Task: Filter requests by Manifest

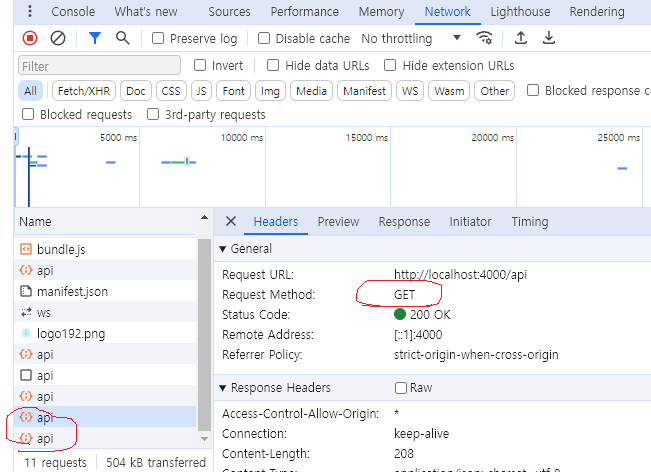Action: [x=364, y=90]
